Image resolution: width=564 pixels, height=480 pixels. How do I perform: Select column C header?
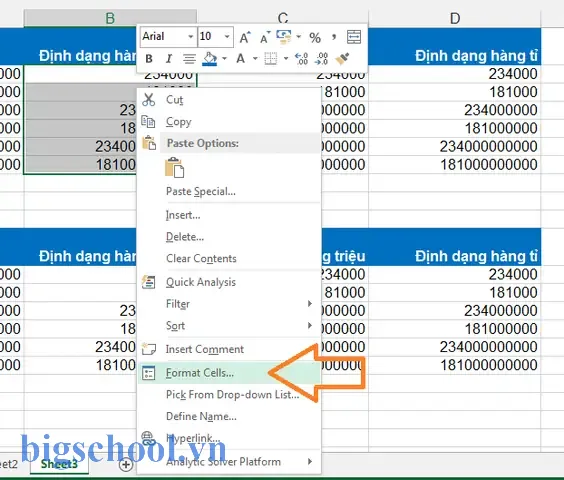(x=283, y=18)
